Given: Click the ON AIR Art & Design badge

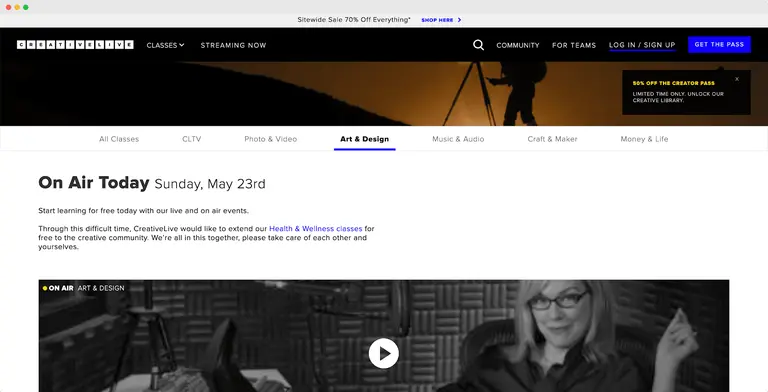Looking at the screenshot, I should 83,288.
